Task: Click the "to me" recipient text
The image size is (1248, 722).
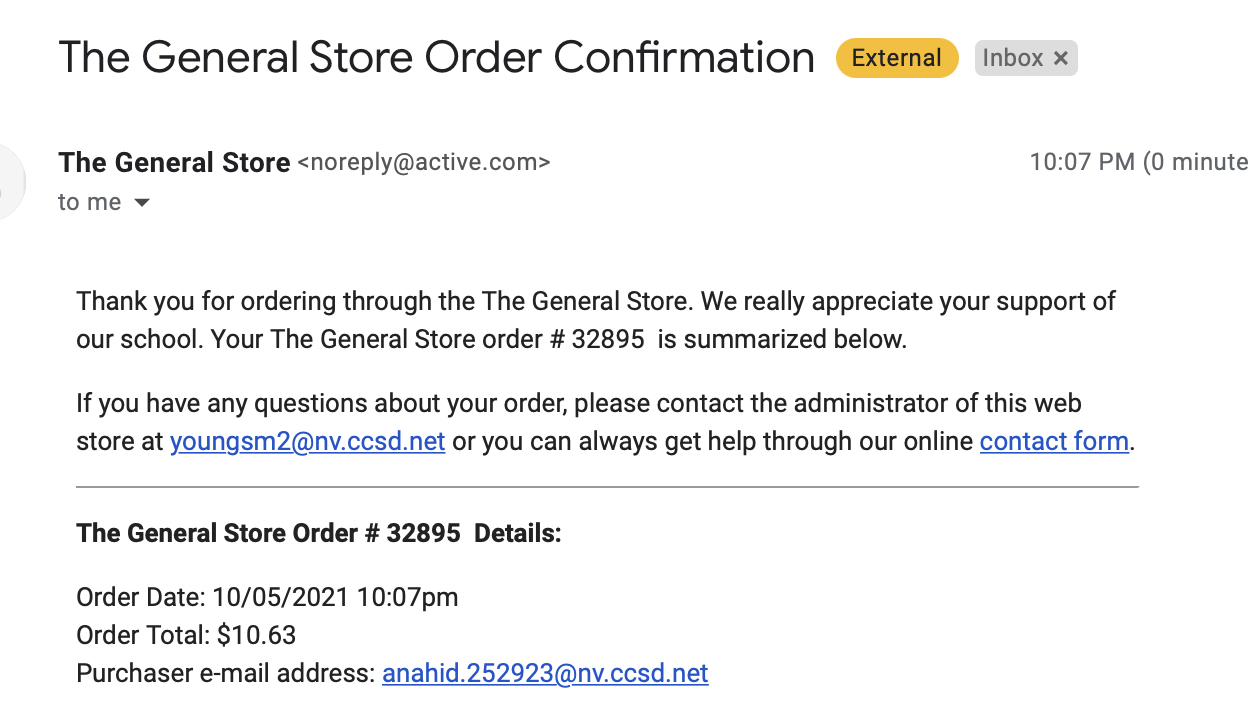Action: coord(89,202)
